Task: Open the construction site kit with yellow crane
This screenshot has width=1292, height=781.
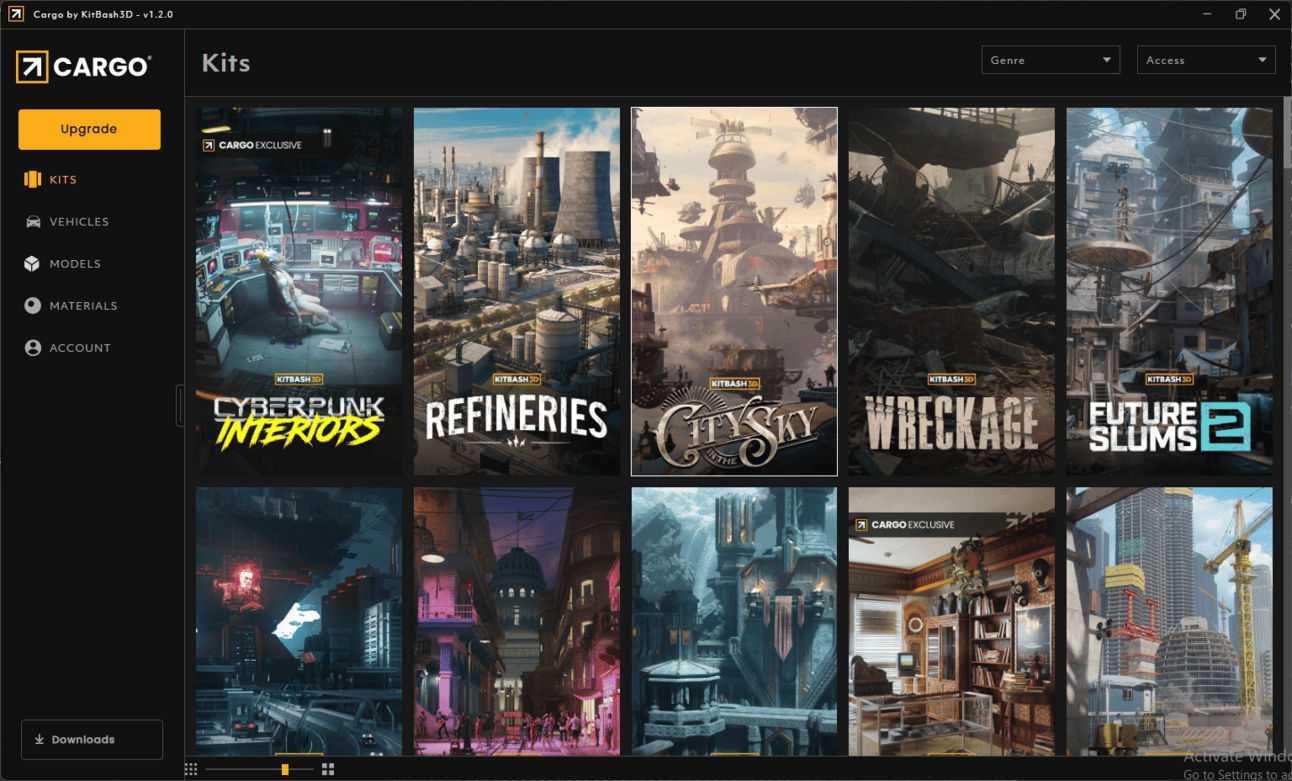Action: point(1169,621)
